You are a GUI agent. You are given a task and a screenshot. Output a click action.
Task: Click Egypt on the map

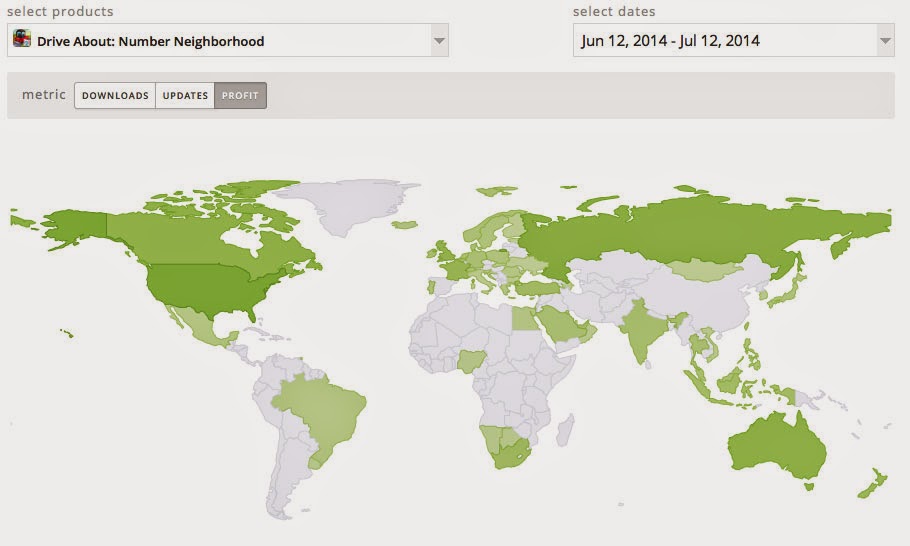(x=524, y=319)
